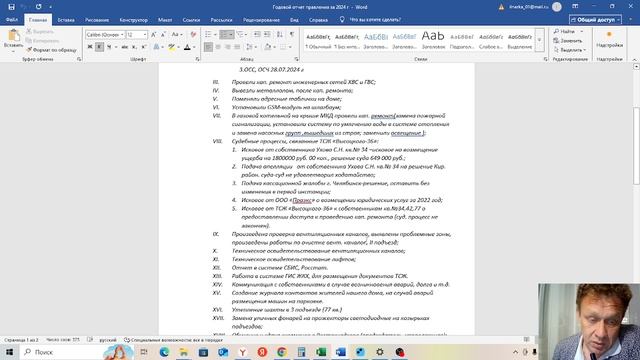The image size is (640, 360).
Task: Open the highlight color dropdown arrow
Action: (178, 47)
